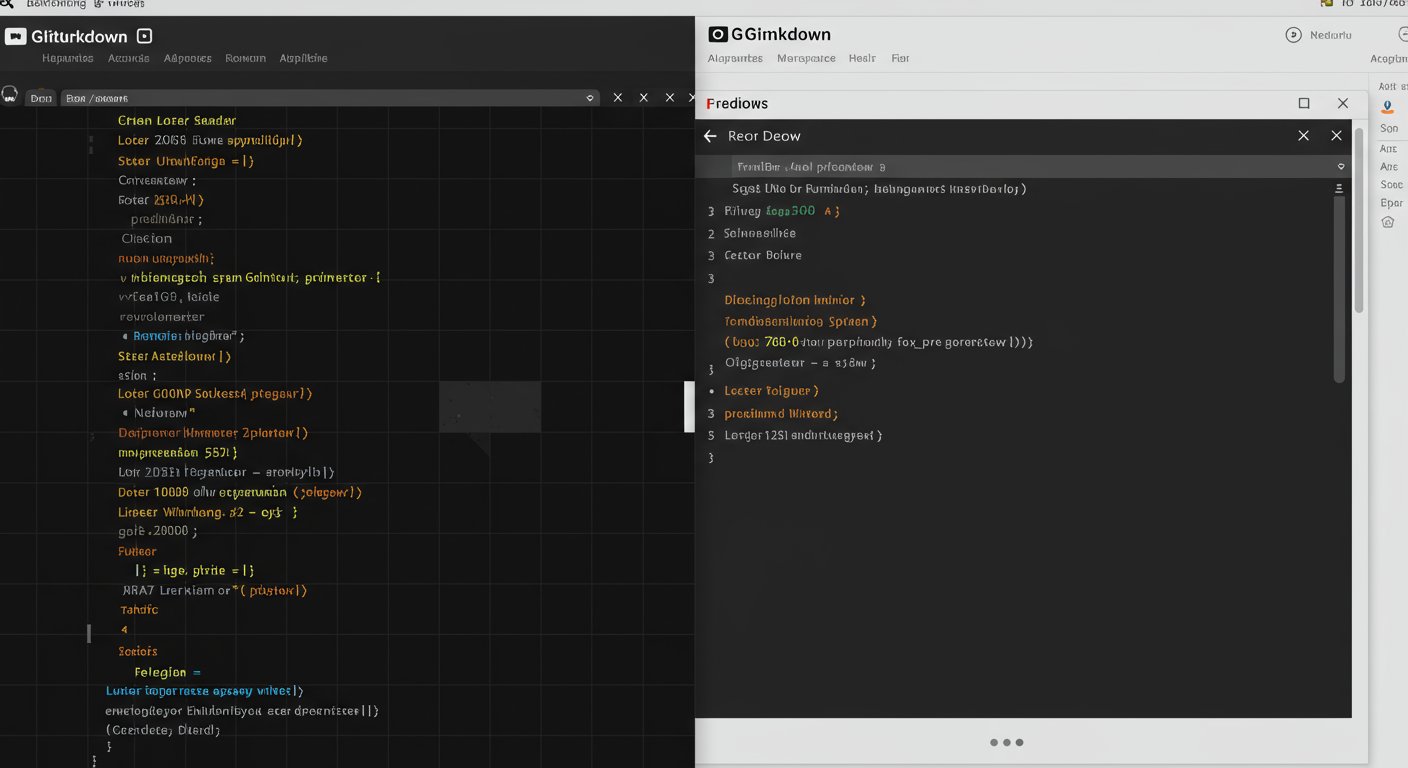Click the Frediows panel title

click(x=737, y=103)
